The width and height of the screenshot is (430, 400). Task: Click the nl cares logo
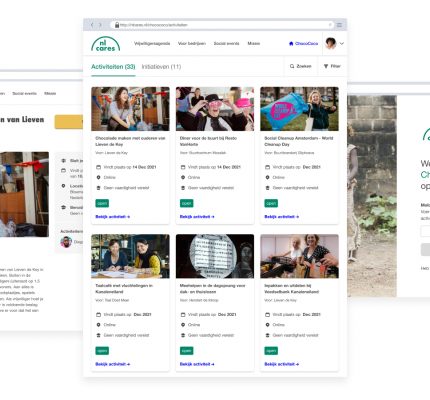tap(105, 44)
